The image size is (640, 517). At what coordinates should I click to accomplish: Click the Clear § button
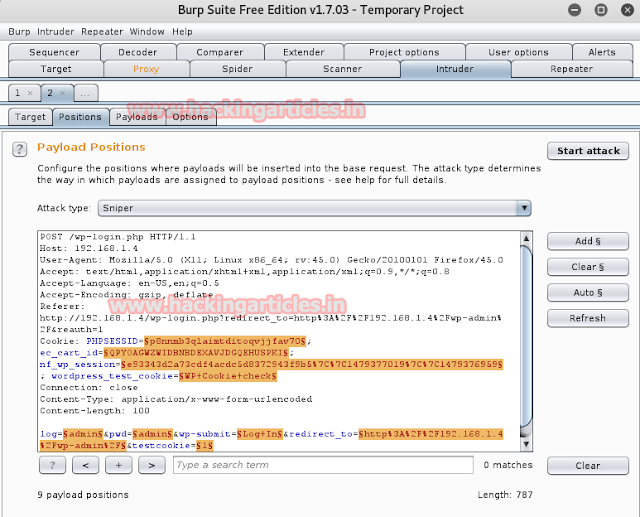(588, 267)
